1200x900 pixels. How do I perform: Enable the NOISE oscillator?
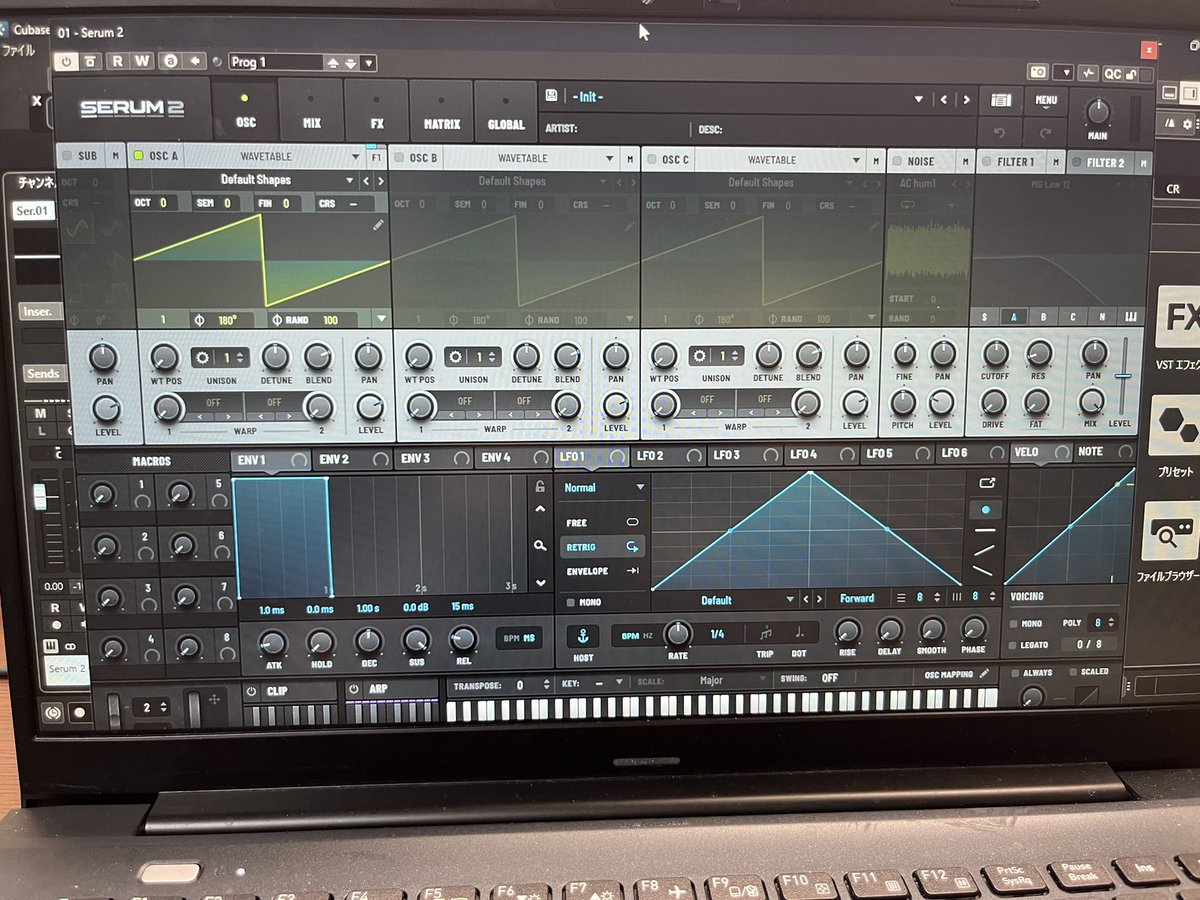pyautogui.click(x=896, y=160)
